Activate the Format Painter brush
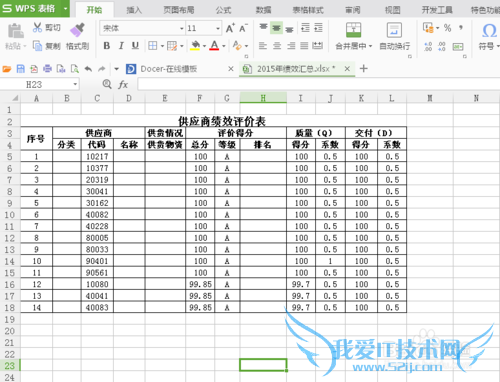This screenshot has width=500, height=382. (77, 30)
